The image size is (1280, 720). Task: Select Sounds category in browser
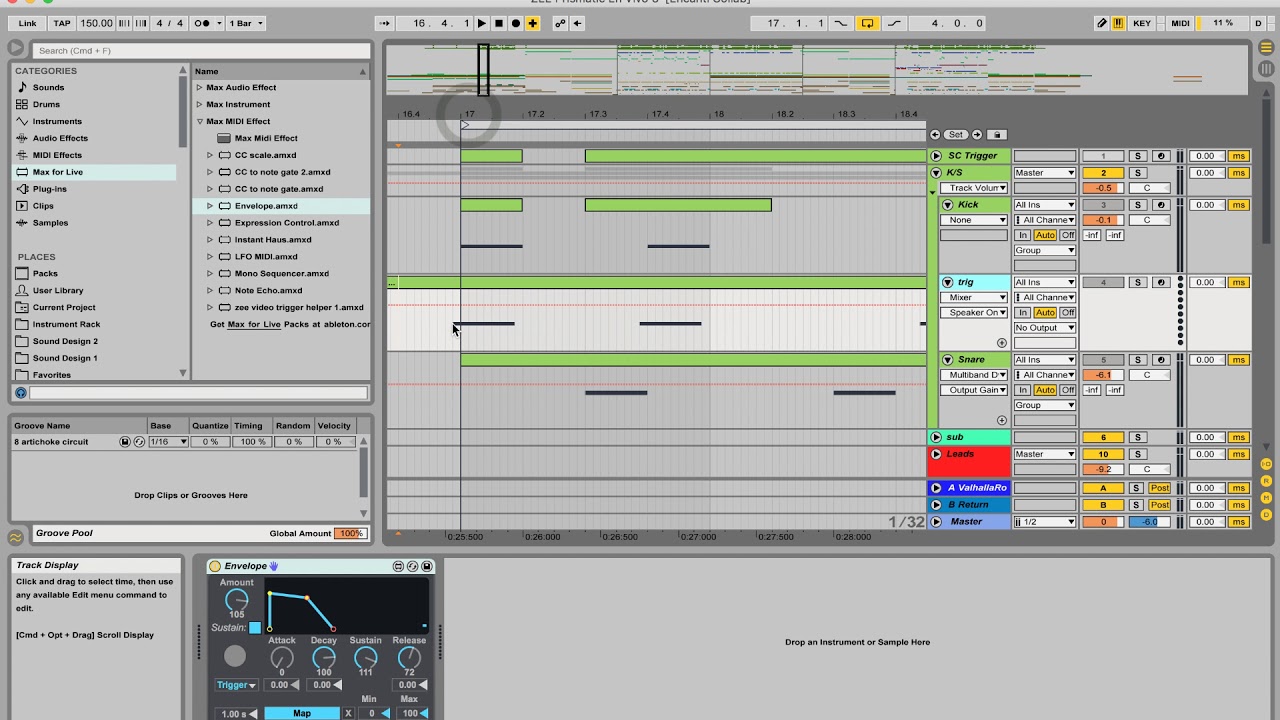click(48, 87)
